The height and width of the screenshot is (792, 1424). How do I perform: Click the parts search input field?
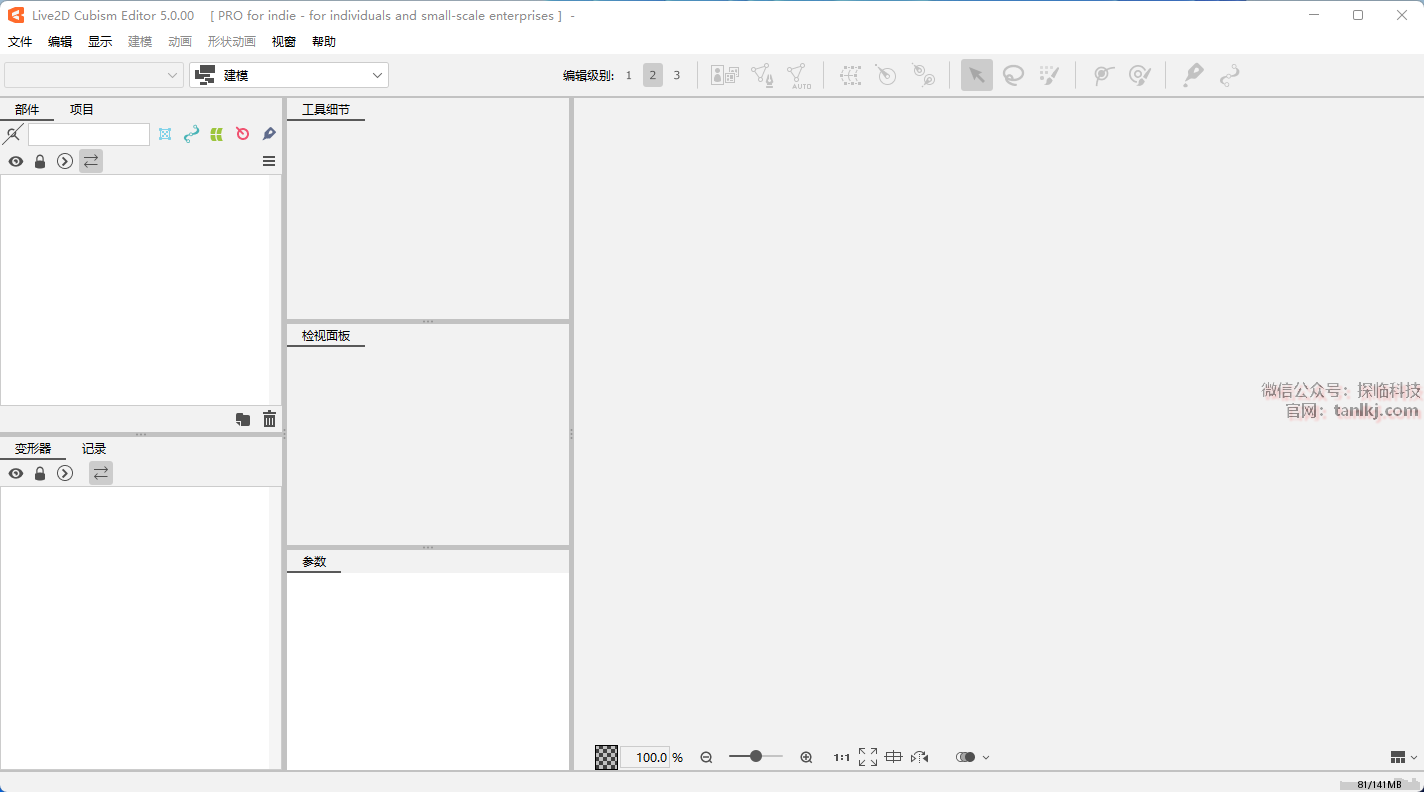click(x=89, y=134)
